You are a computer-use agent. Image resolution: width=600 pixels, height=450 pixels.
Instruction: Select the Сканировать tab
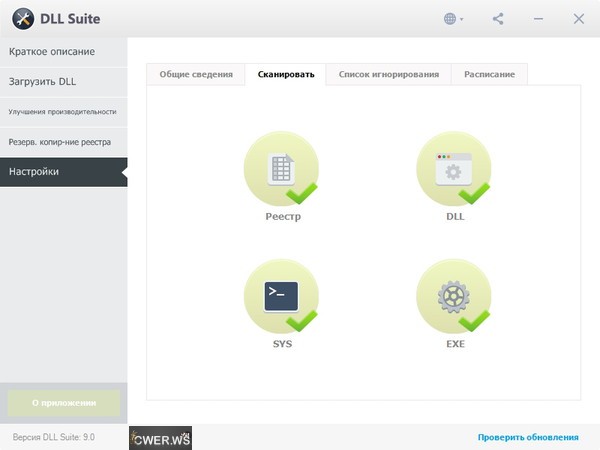[285, 74]
